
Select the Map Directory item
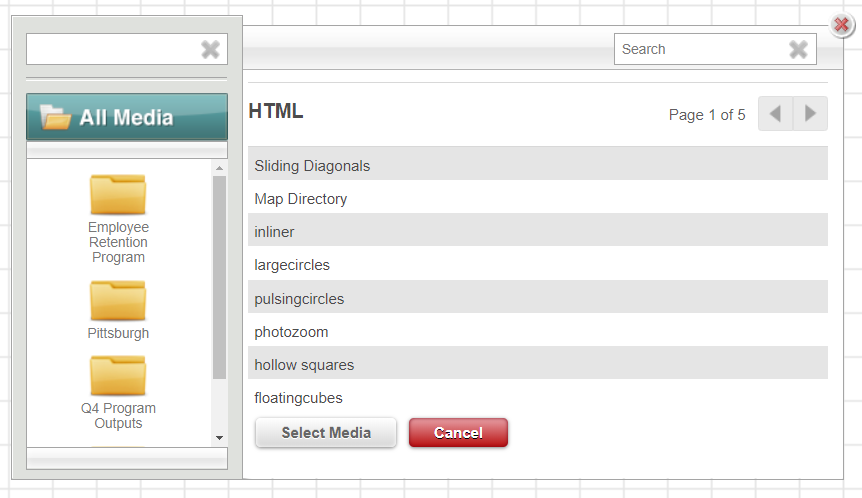coord(538,199)
